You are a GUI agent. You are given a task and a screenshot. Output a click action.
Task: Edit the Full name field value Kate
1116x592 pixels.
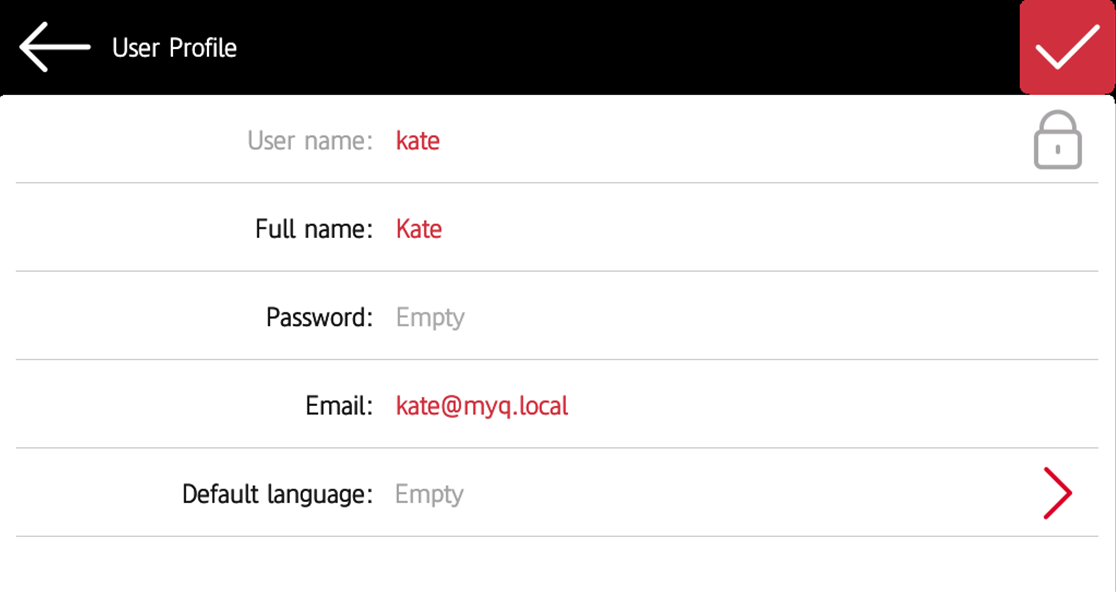tap(419, 229)
